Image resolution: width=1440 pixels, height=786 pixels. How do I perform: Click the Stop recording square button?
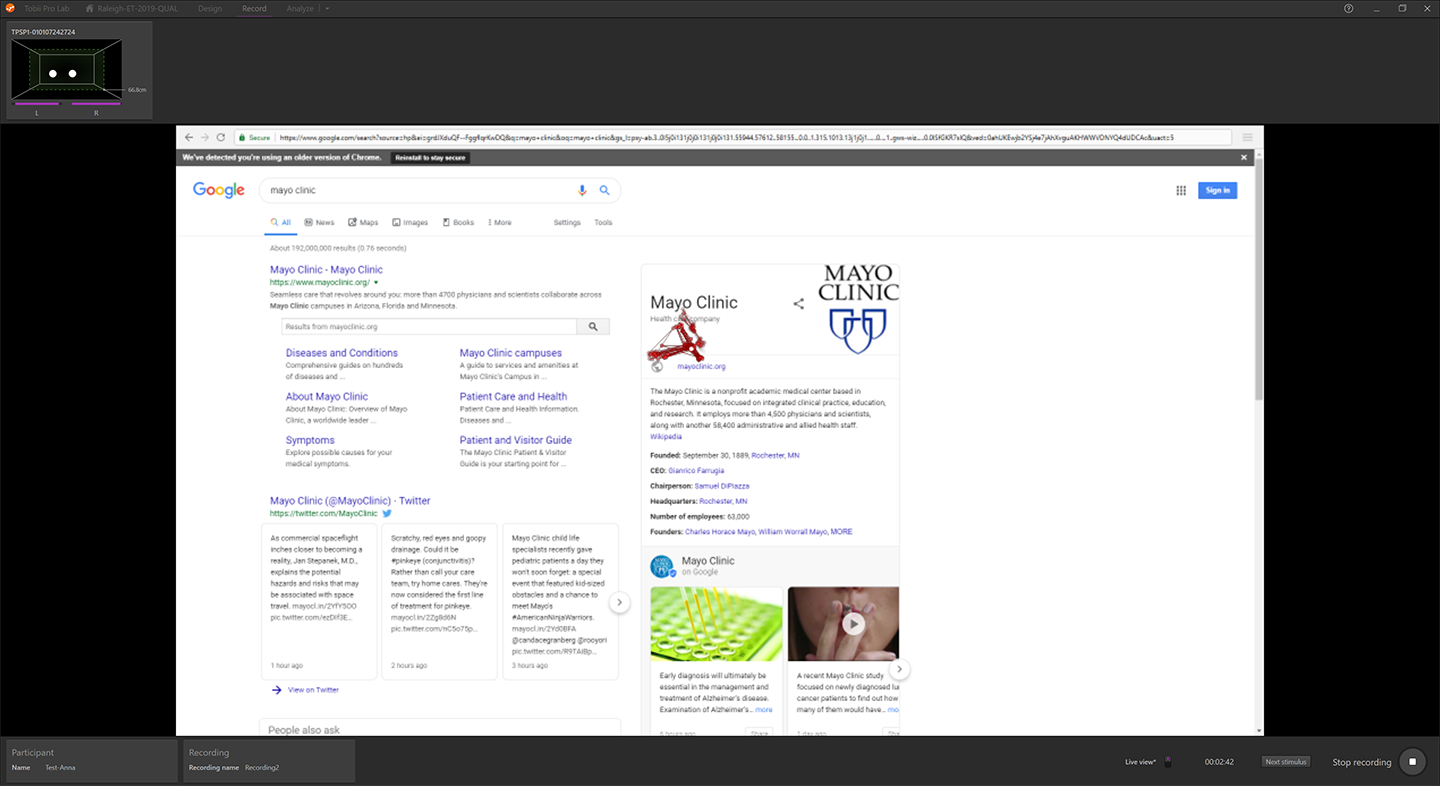click(1412, 762)
